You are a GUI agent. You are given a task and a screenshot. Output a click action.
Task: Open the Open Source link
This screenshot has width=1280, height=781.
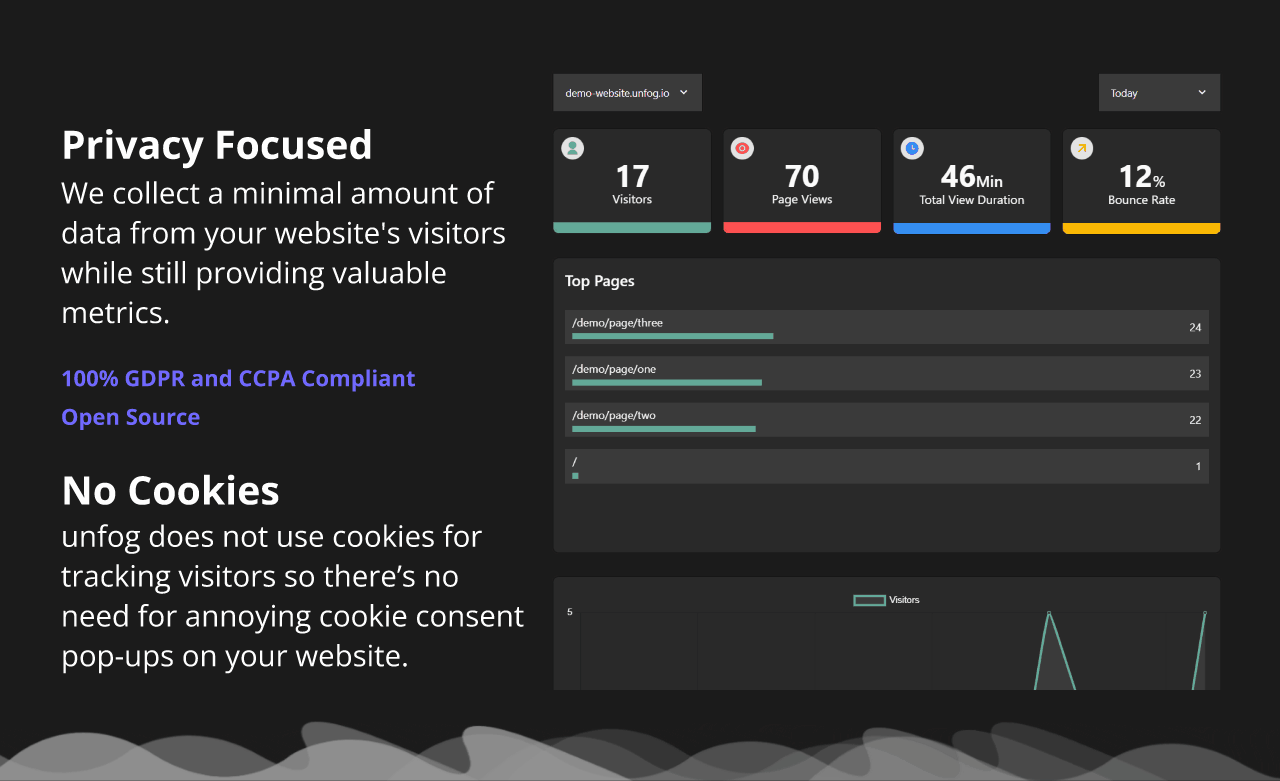131,417
